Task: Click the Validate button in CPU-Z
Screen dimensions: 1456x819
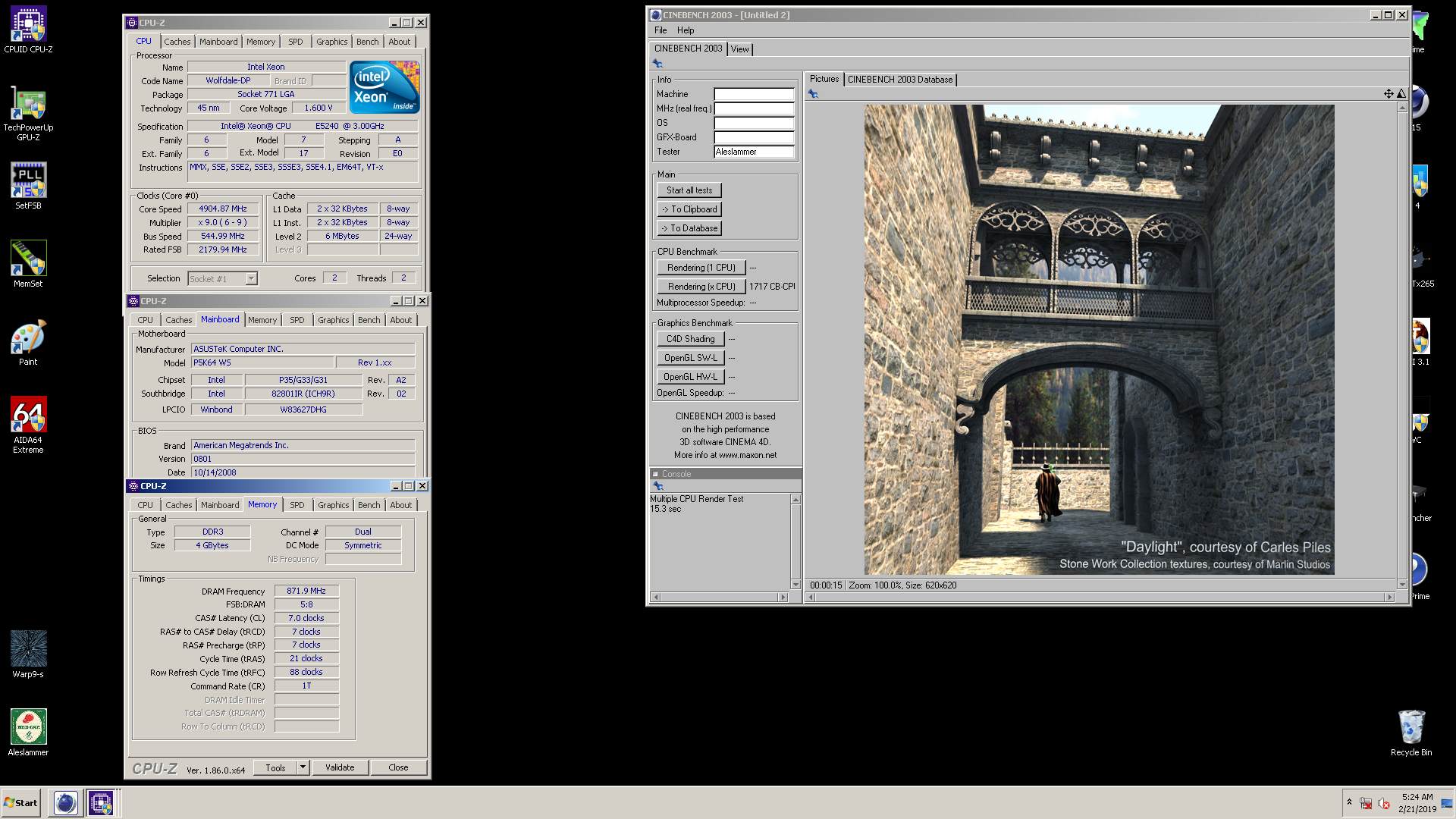Action: (340, 767)
